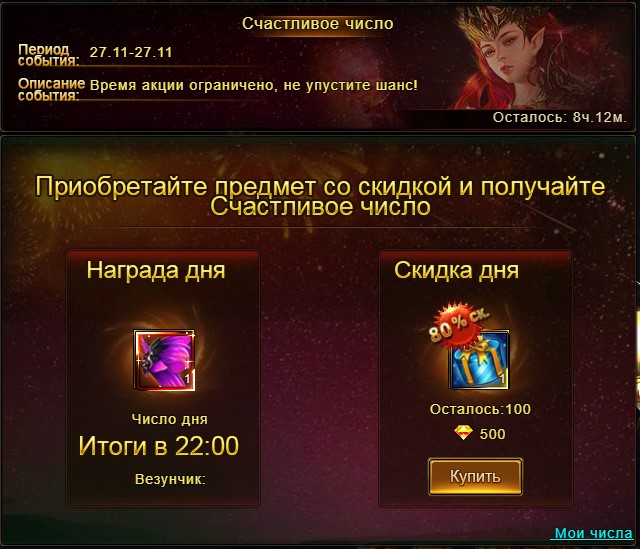The image size is (640, 549).
Task: Click the Число дня label
Action: pyautogui.click(x=169, y=419)
